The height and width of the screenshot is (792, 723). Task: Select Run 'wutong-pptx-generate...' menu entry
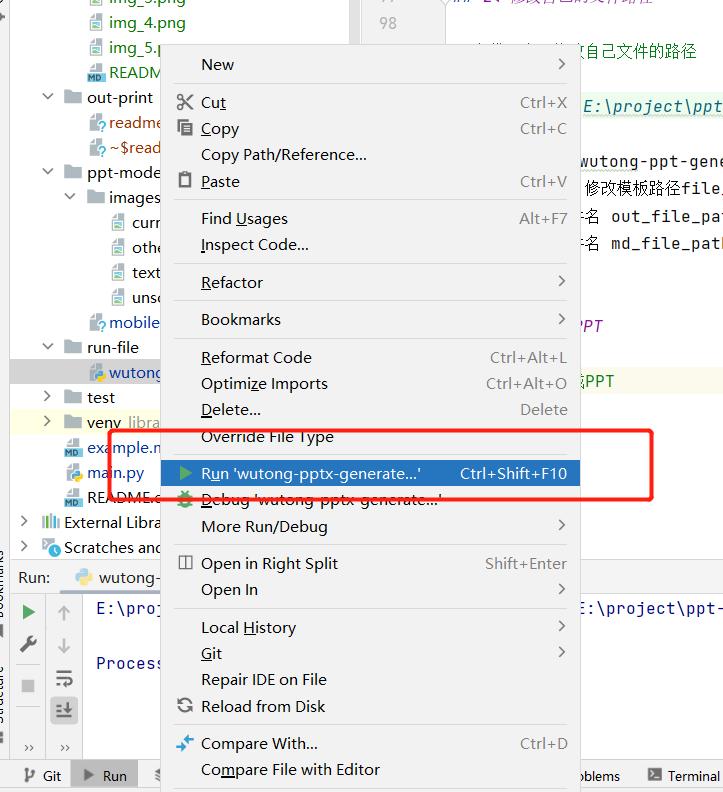pyautogui.click(x=370, y=473)
